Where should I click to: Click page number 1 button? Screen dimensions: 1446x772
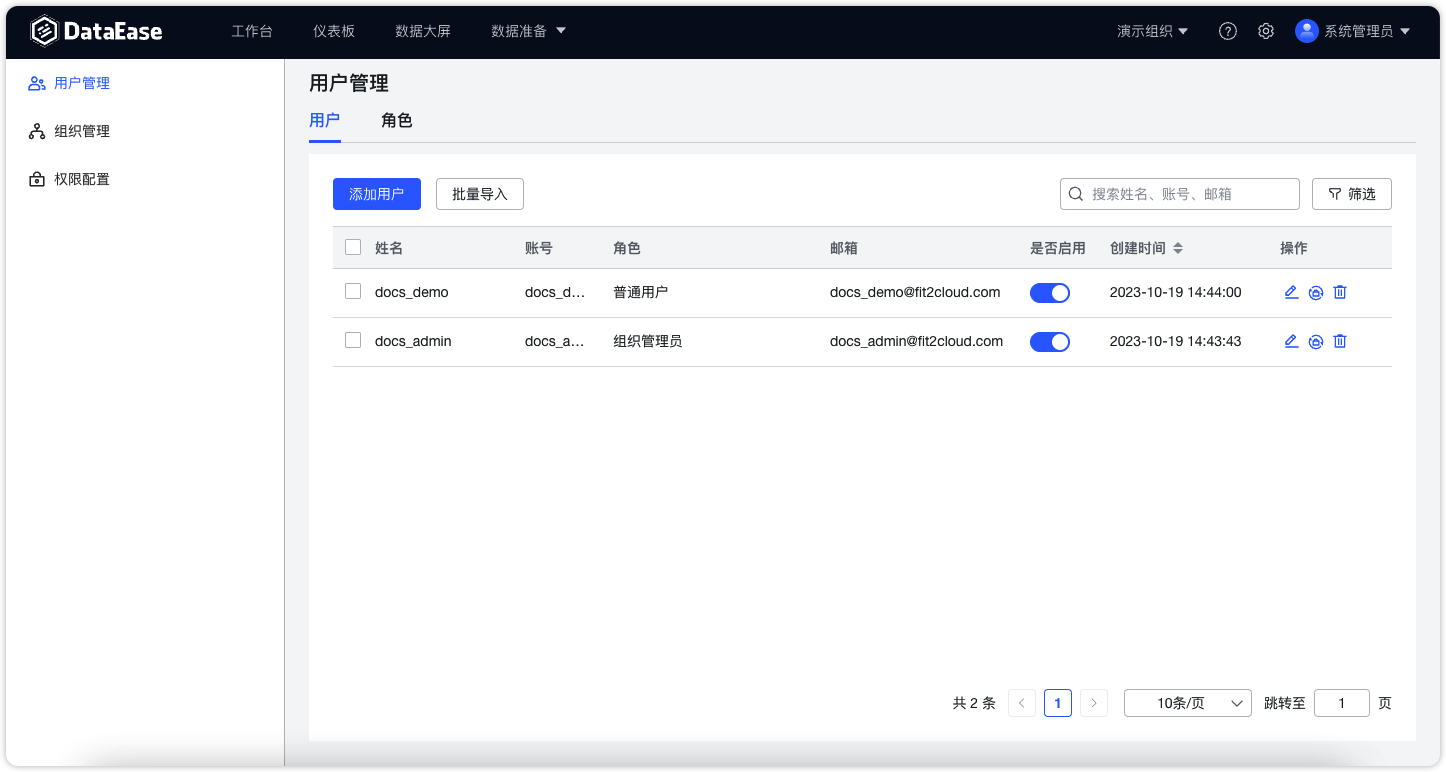click(1058, 703)
